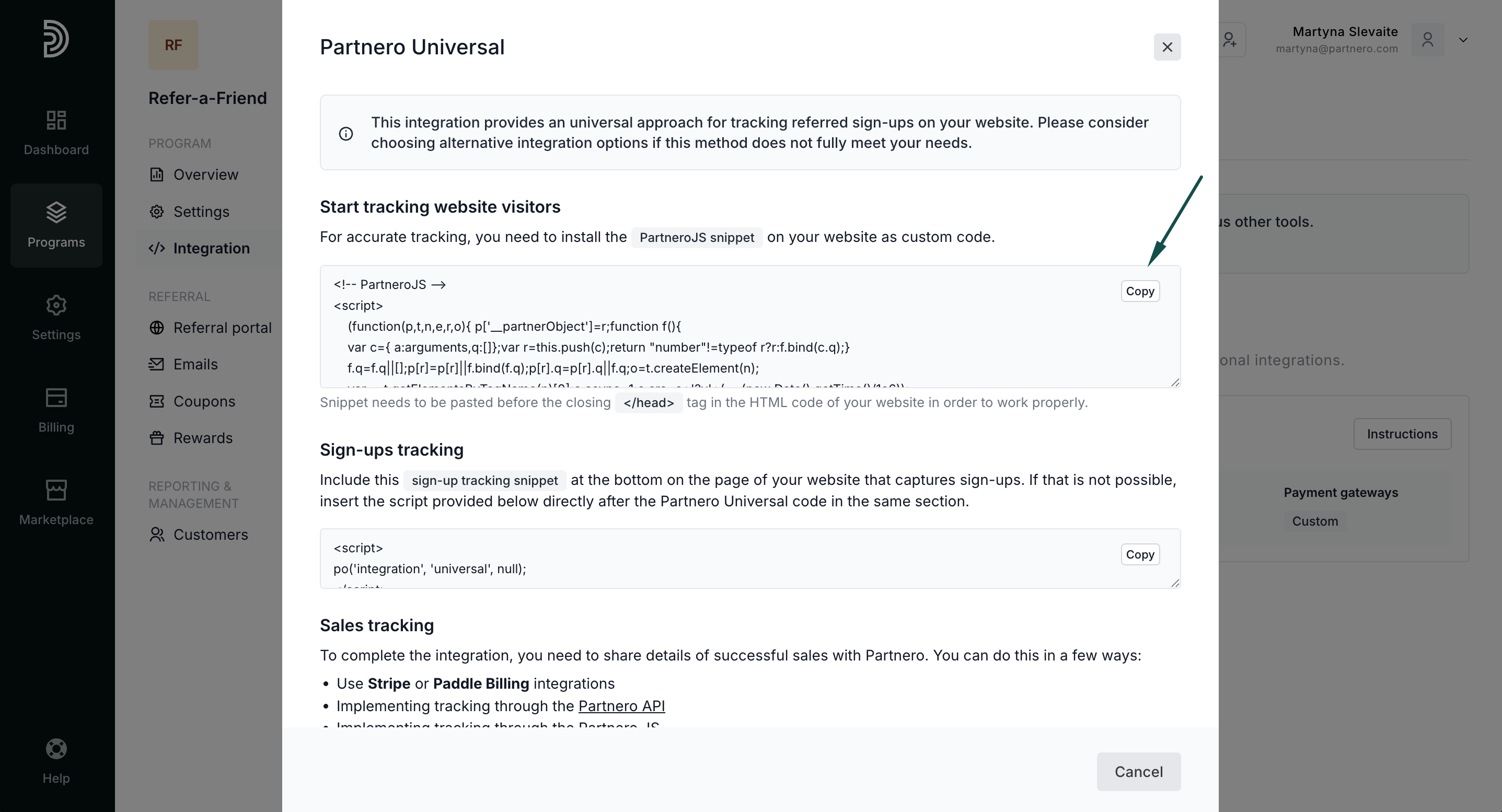This screenshot has height=812, width=1502.
Task: Open the Customers menu item
Action: [x=211, y=535]
